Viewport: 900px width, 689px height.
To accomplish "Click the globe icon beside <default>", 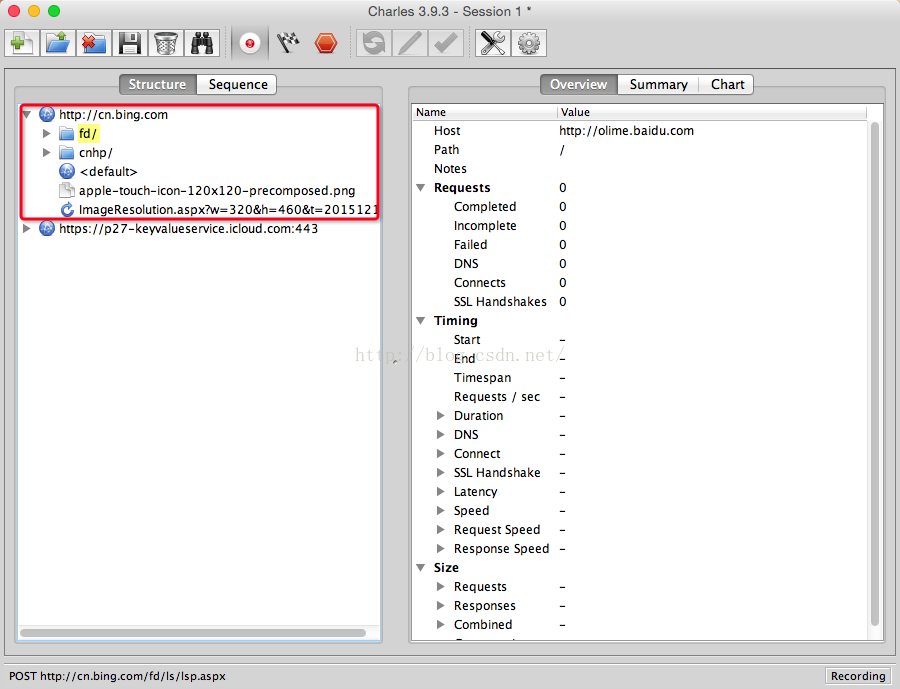I will tap(67, 171).
